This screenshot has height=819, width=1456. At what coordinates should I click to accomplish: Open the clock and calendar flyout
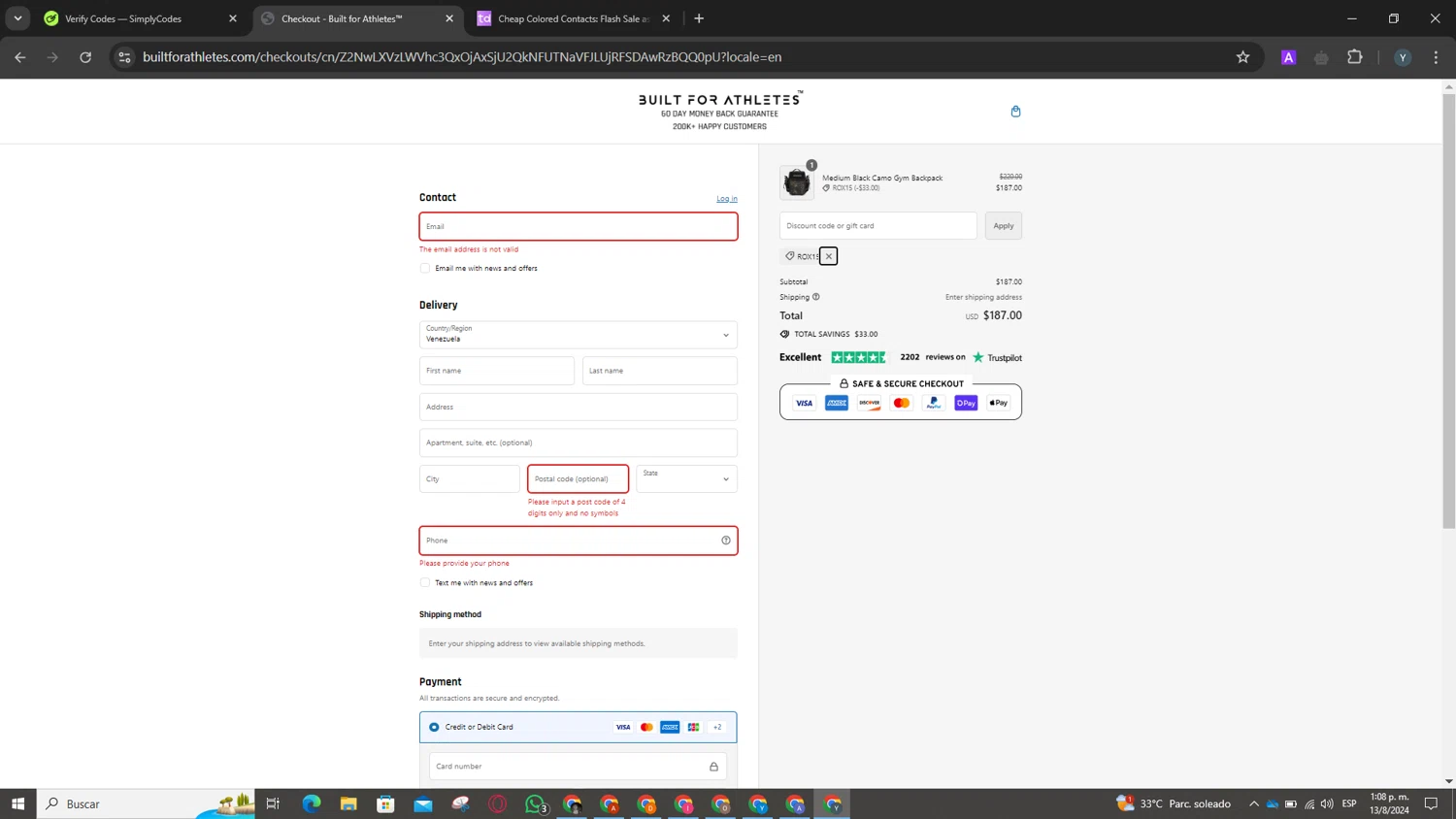(1389, 803)
